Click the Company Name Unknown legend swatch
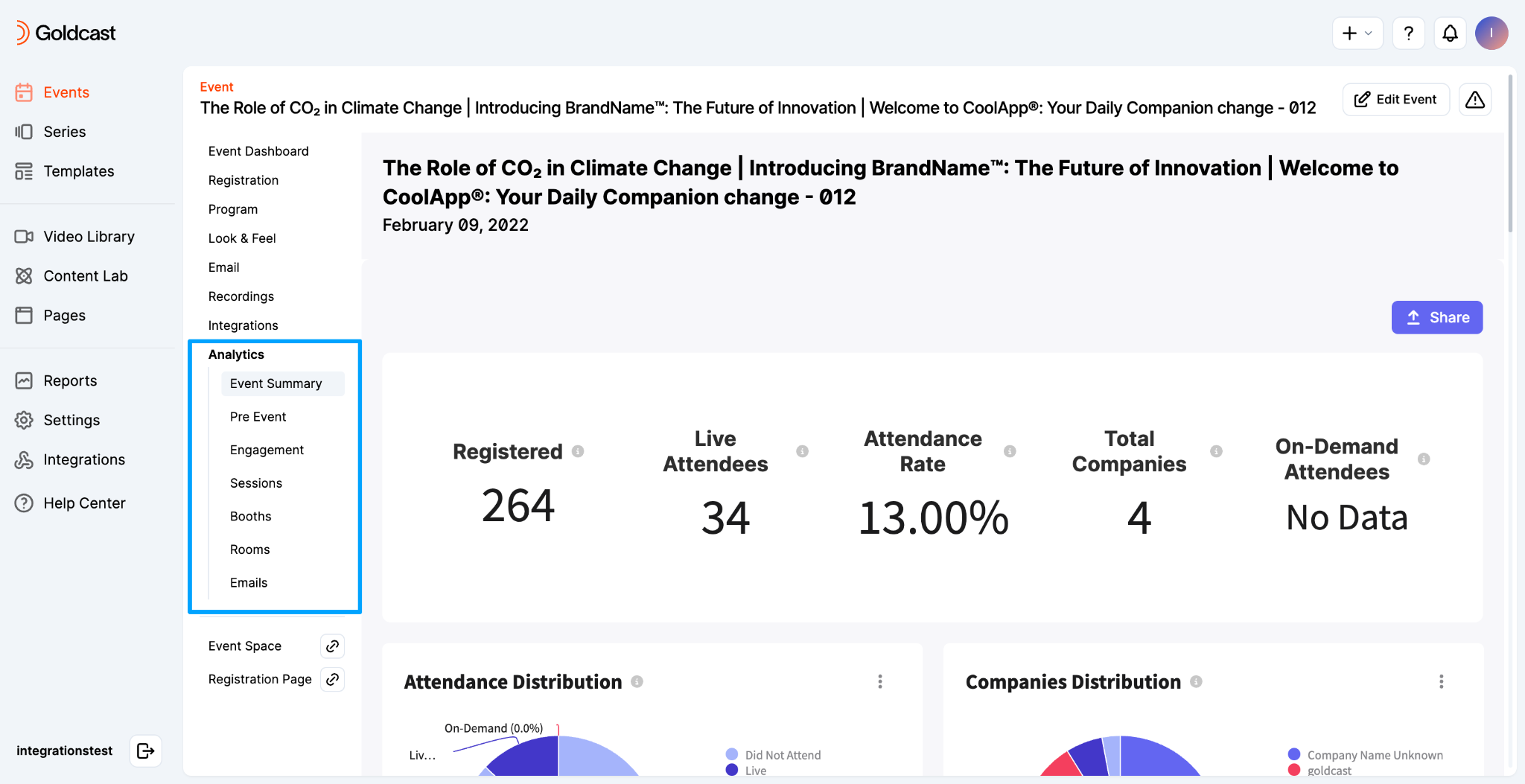The width and height of the screenshot is (1525, 784). tap(1294, 754)
